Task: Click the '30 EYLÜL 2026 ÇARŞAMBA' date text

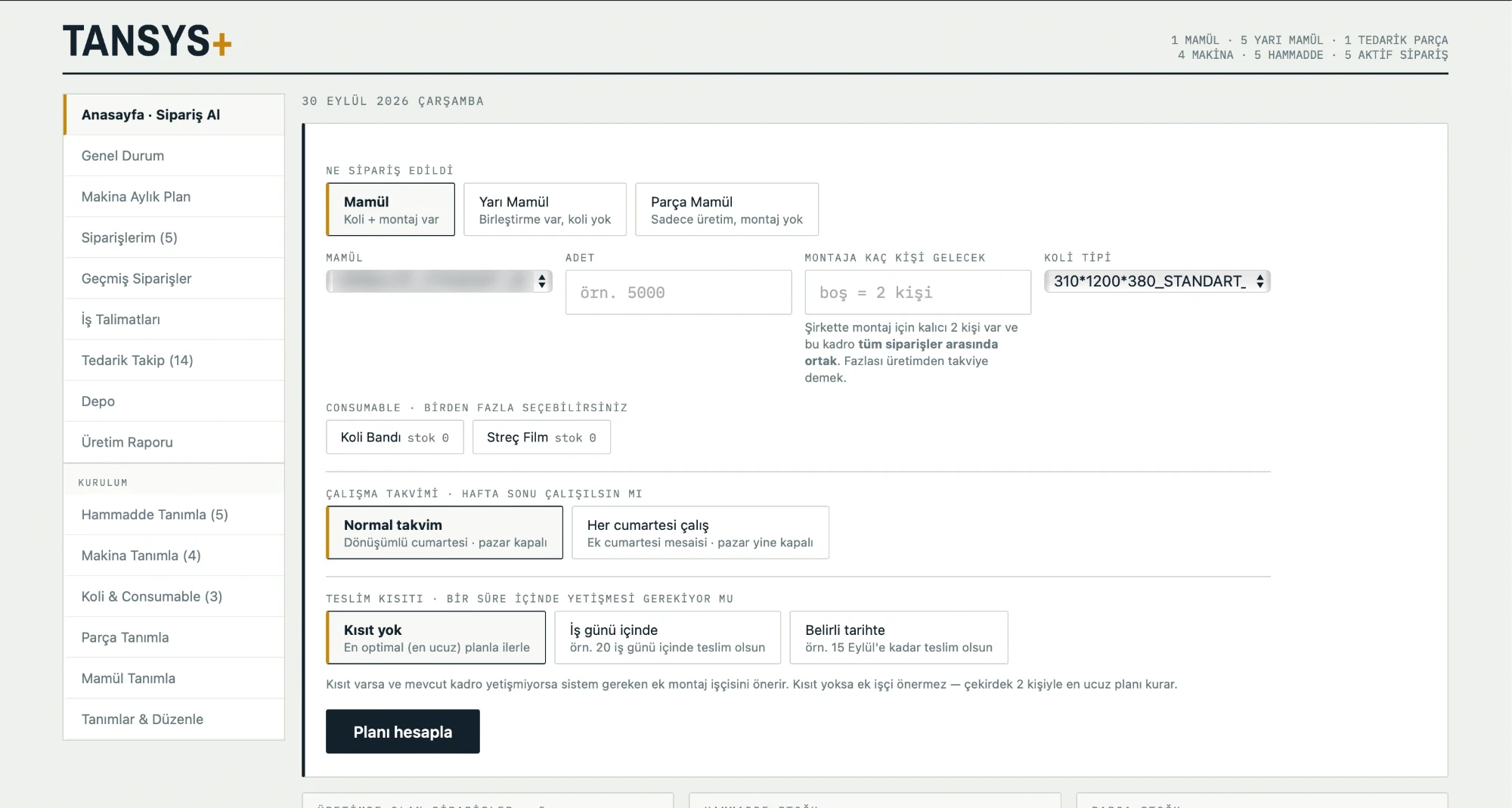Action: click(x=392, y=101)
